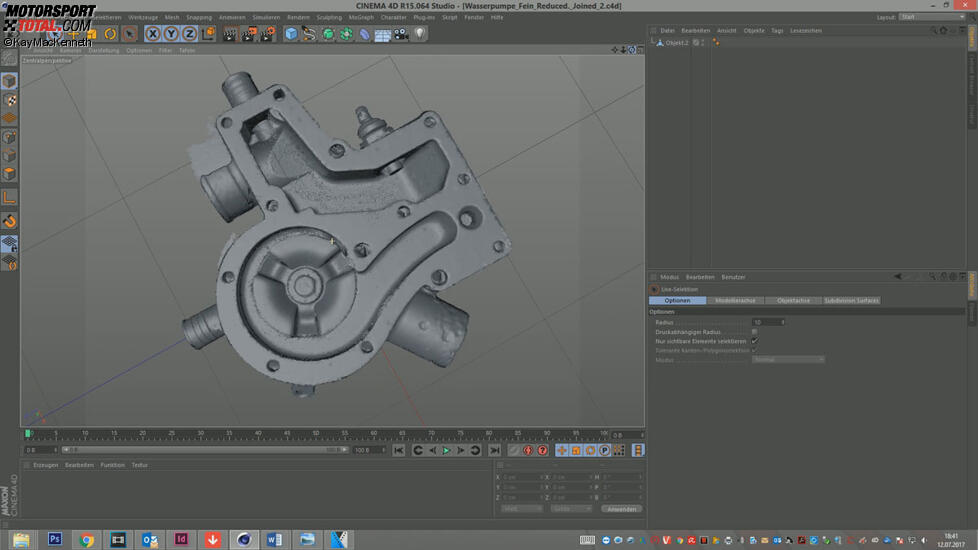
Task: Switch to the Modellierachse tab
Action: [735, 301]
